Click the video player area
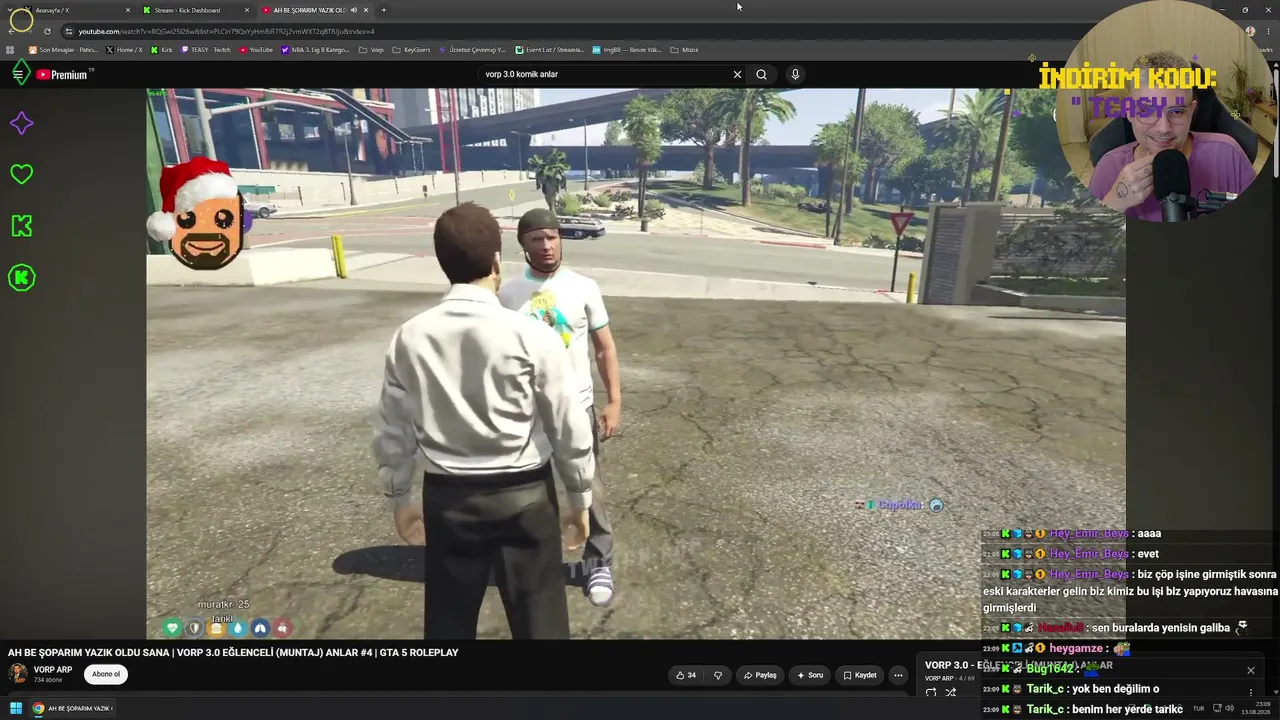The width and height of the screenshot is (1280, 720). tap(636, 363)
